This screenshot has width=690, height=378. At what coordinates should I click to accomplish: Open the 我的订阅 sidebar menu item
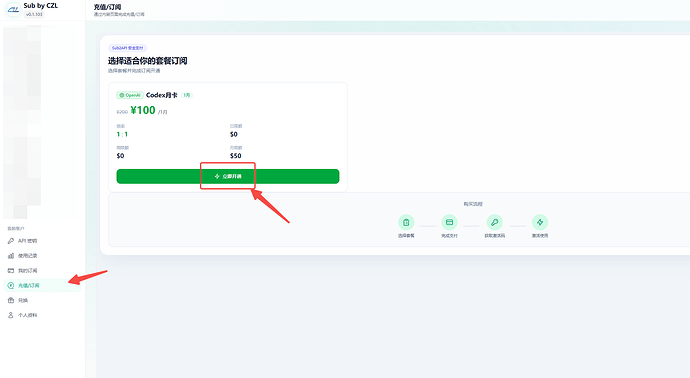point(42,271)
